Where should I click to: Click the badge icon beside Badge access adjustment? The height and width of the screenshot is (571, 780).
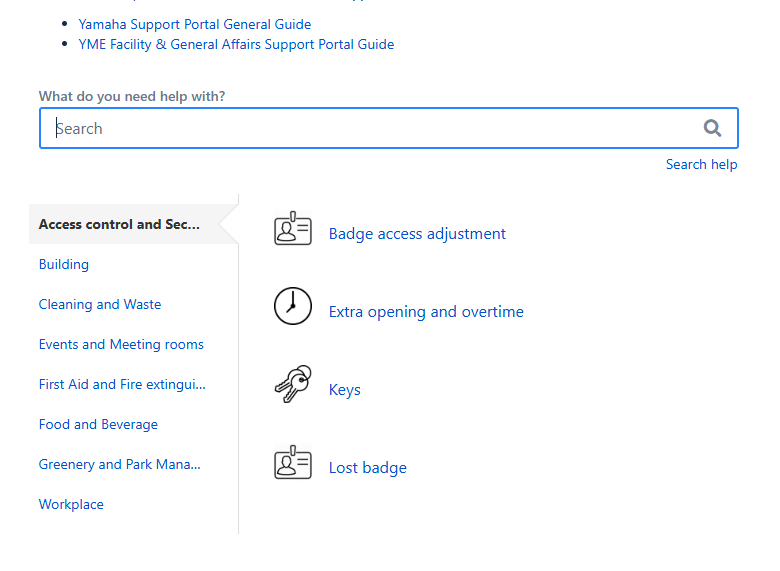click(x=293, y=228)
